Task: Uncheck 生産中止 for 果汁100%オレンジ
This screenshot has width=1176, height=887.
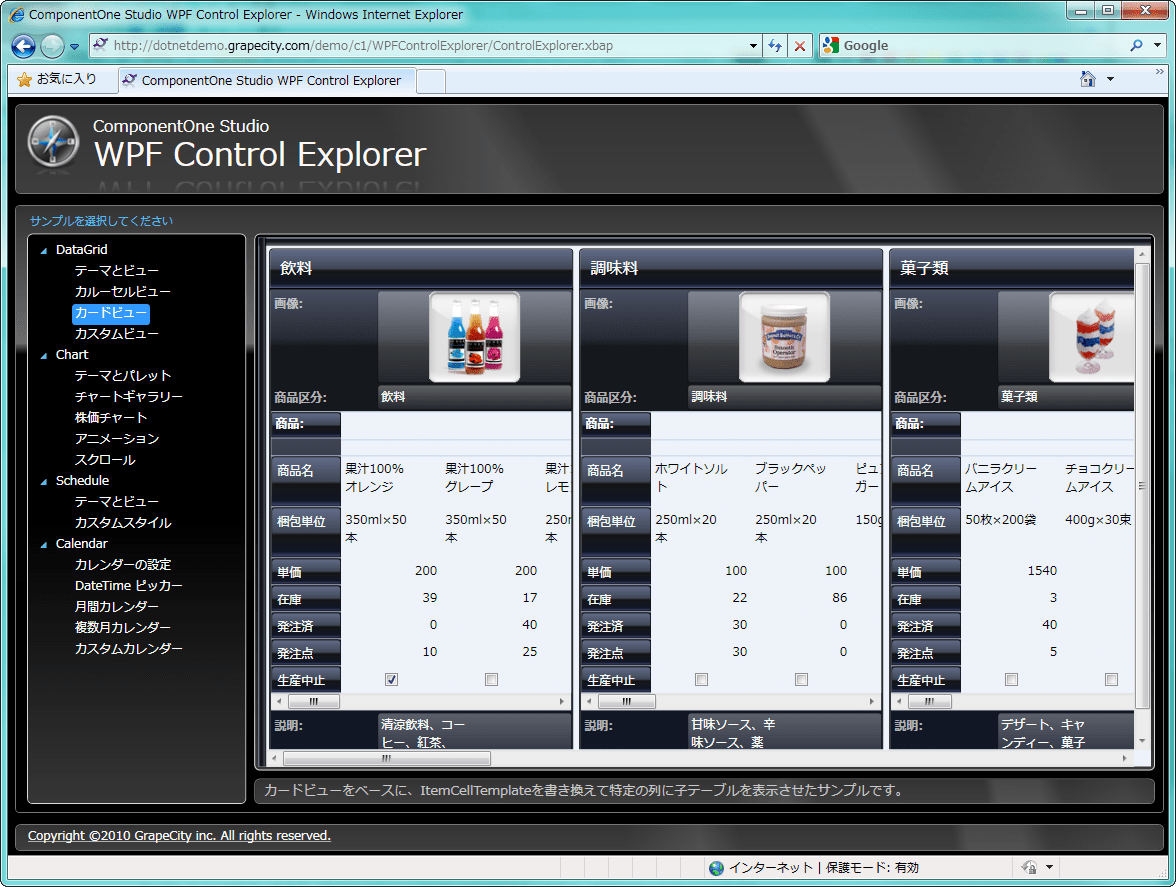Action: point(391,679)
